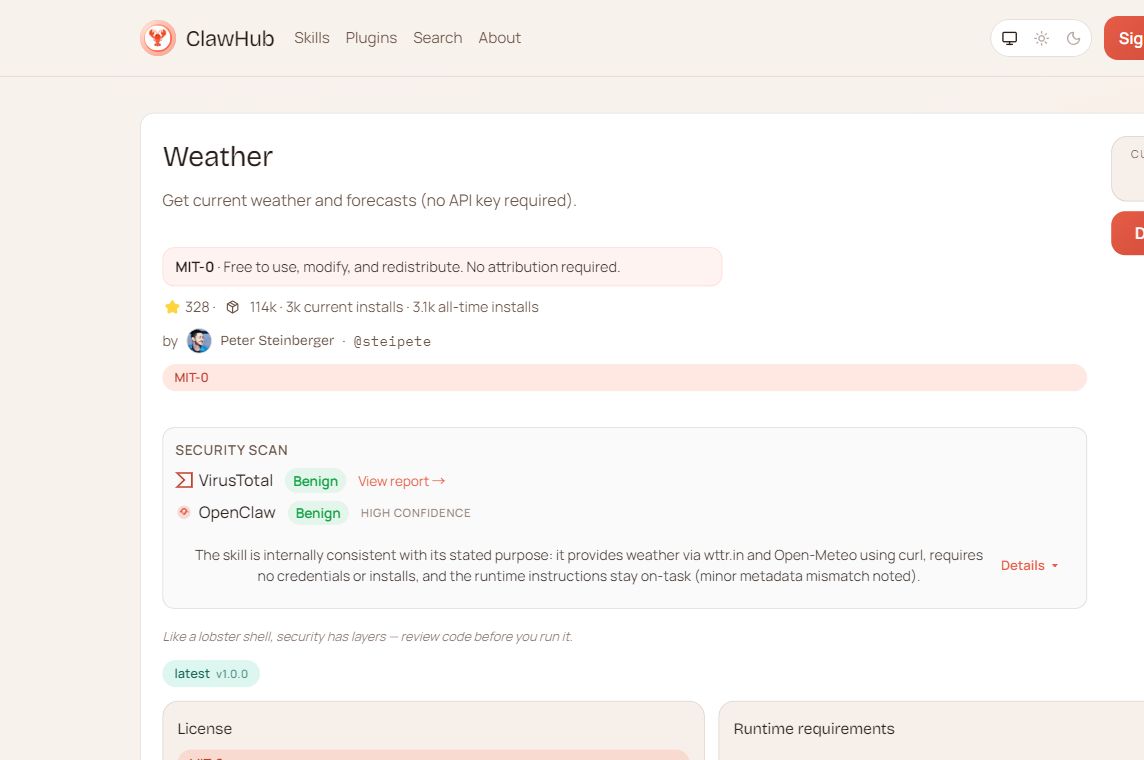The image size is (1144, 760).
Task: Click the Peter Steinberger author name
Action: (277, 341)
